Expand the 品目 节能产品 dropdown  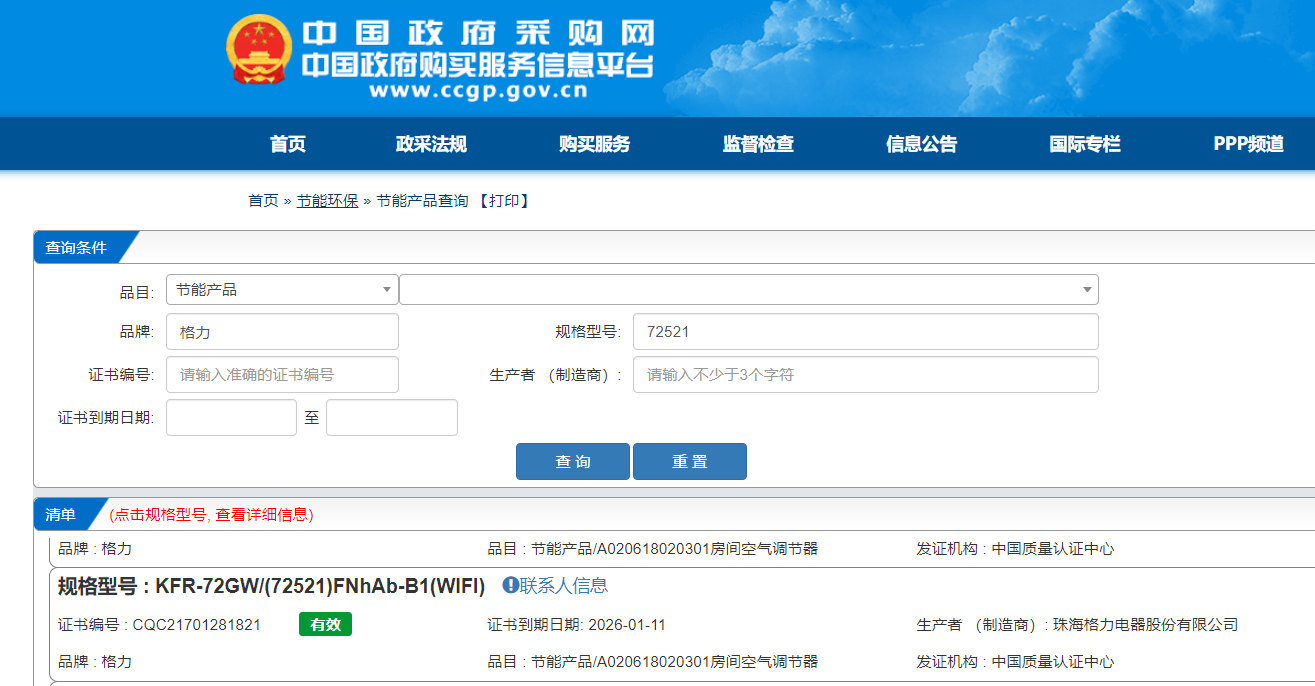[x=282, y=290]
